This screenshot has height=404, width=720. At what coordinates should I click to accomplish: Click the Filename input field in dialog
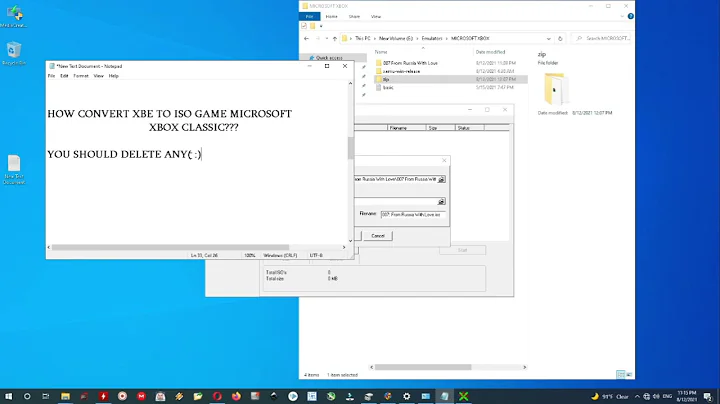413,214
